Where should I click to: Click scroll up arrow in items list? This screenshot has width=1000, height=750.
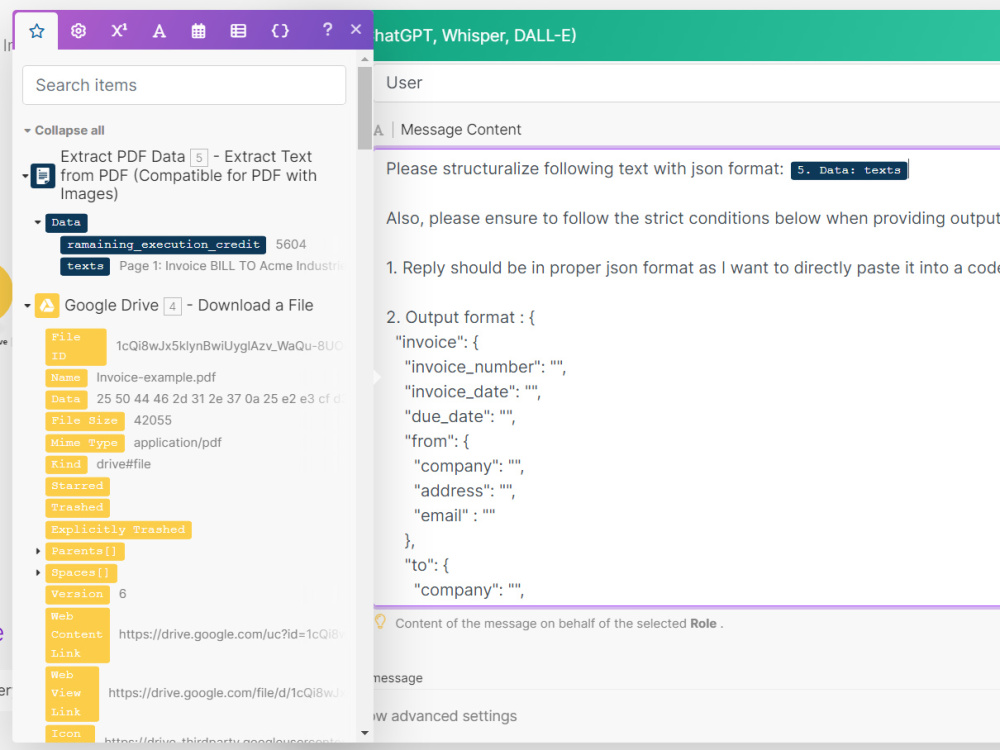coord(365,59)
